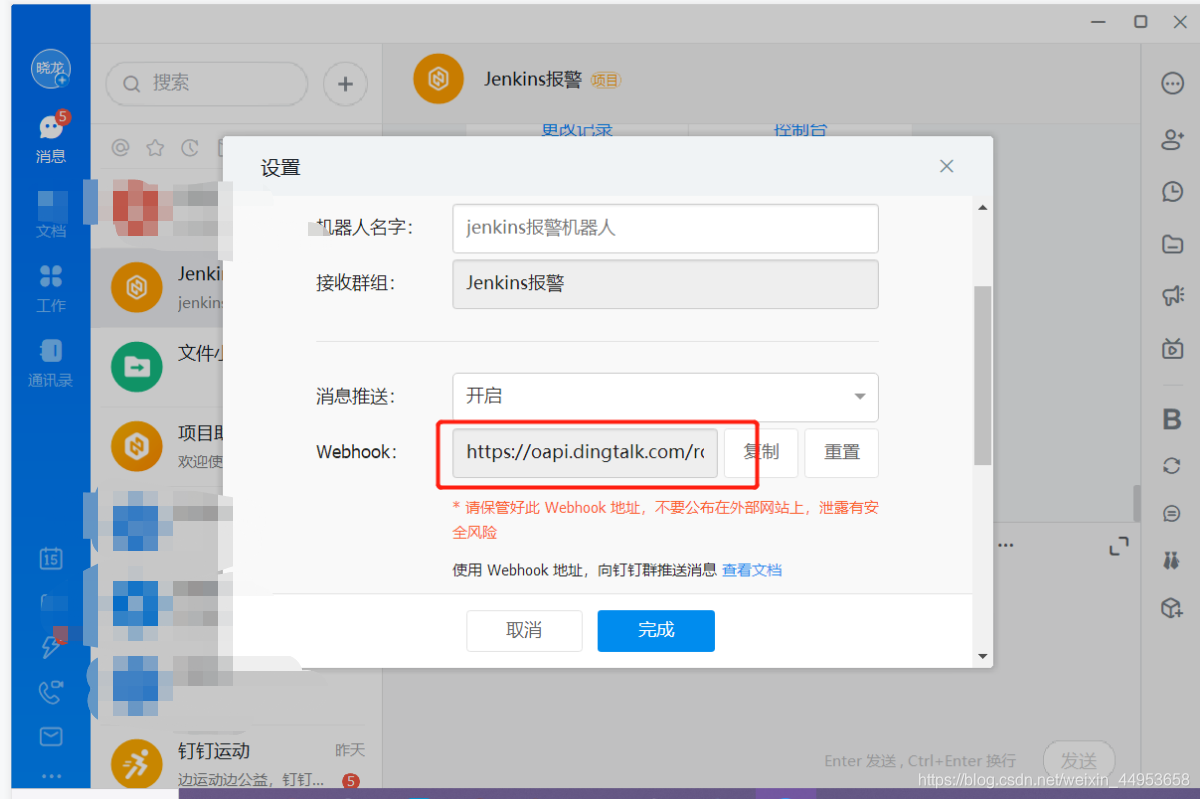Click the circular sync arrows icon
1200x799 pixels.
point(1173,466)
